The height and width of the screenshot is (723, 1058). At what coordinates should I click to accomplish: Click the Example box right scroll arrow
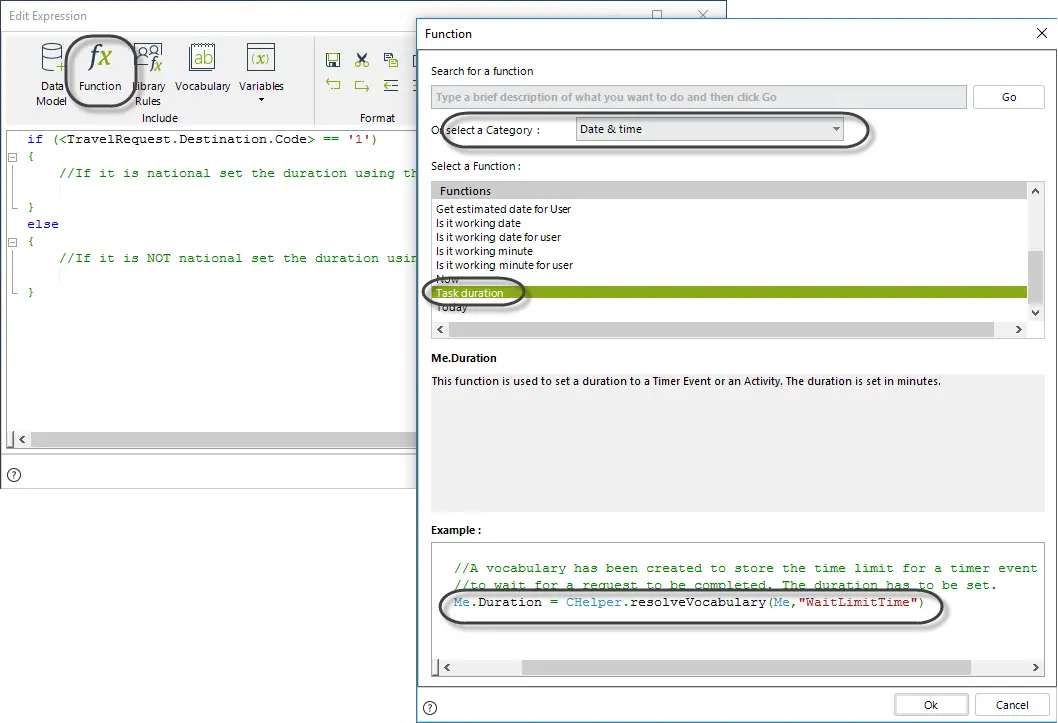pos(1036,667)
